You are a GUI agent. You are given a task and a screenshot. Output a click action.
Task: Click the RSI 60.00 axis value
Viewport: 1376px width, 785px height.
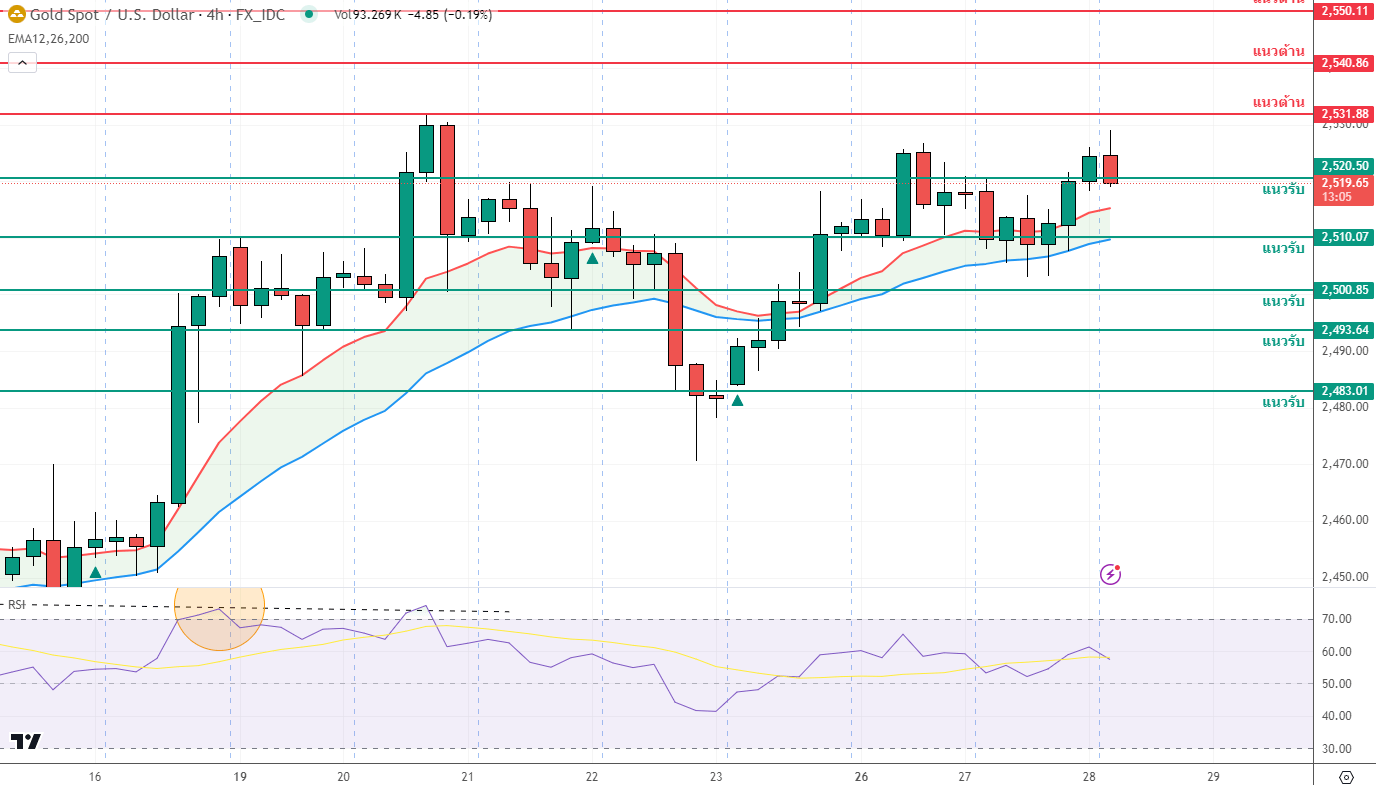click(1337, 652)
